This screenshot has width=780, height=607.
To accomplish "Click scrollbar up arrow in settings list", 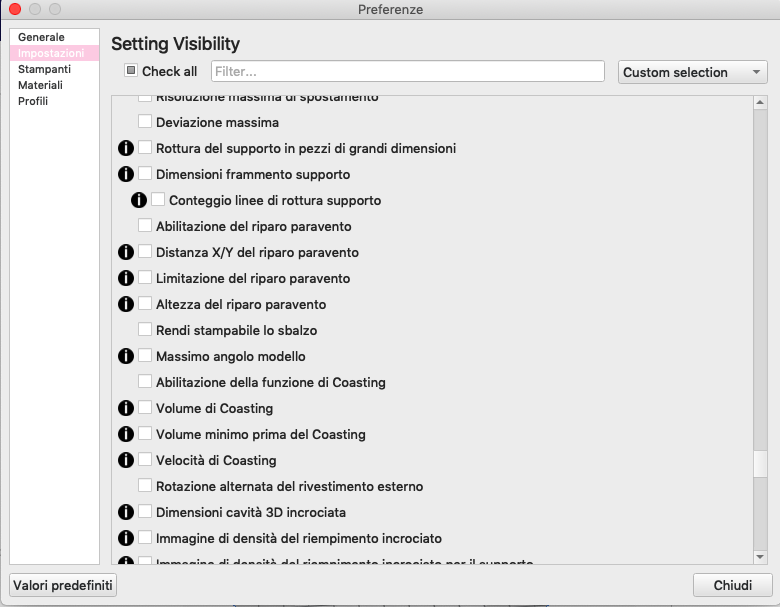I will pyautogui.click(x=760, y=102).
